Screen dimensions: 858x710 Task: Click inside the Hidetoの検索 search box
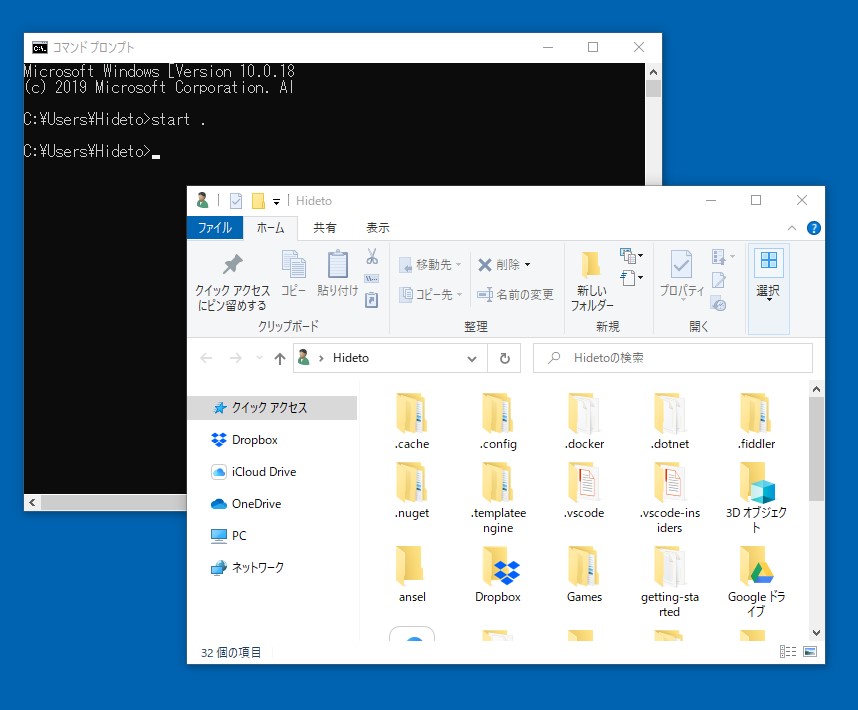(670, 357)
